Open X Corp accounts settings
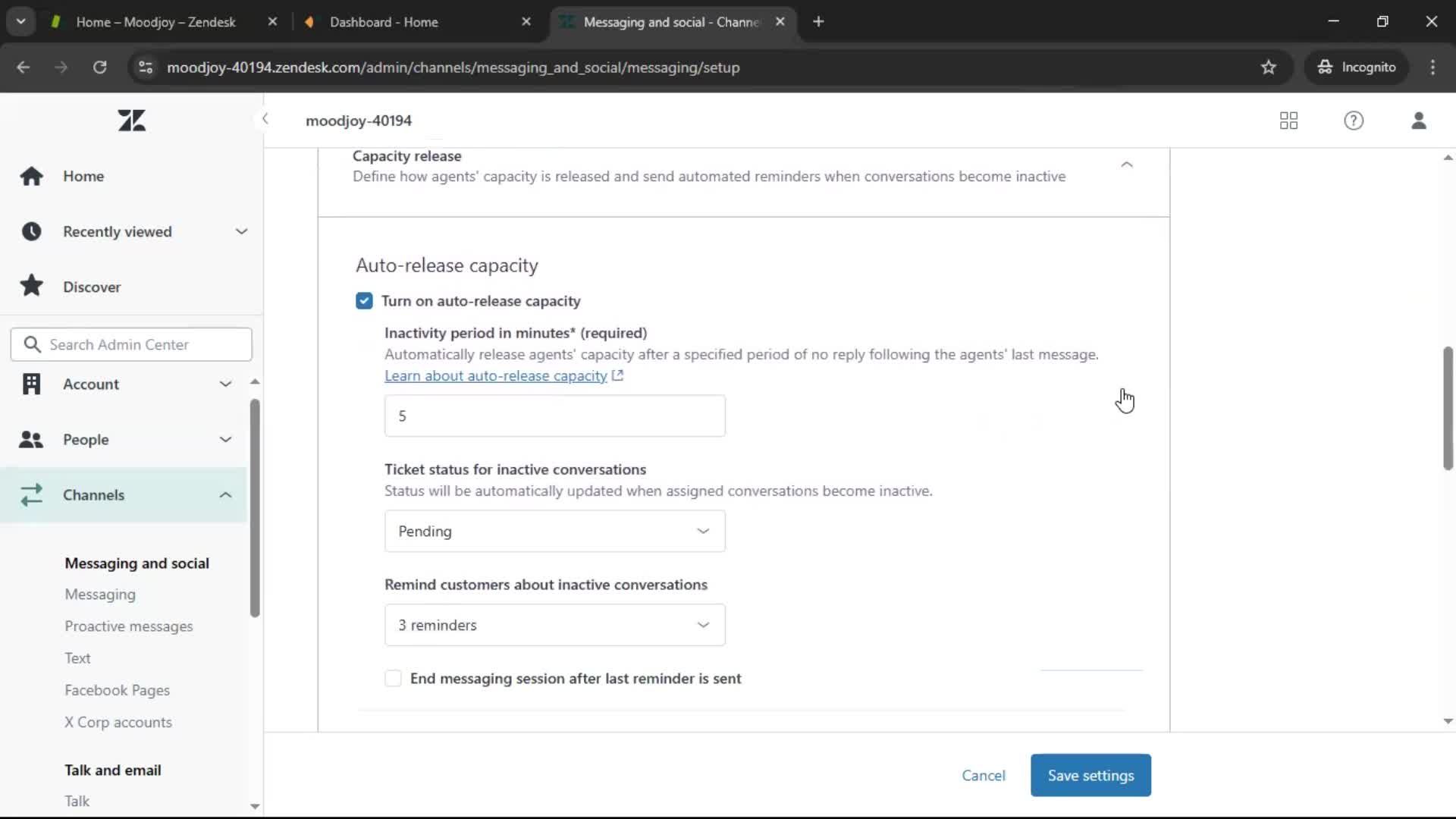This screenshot has width=1456, height=819. coord(118,722)
